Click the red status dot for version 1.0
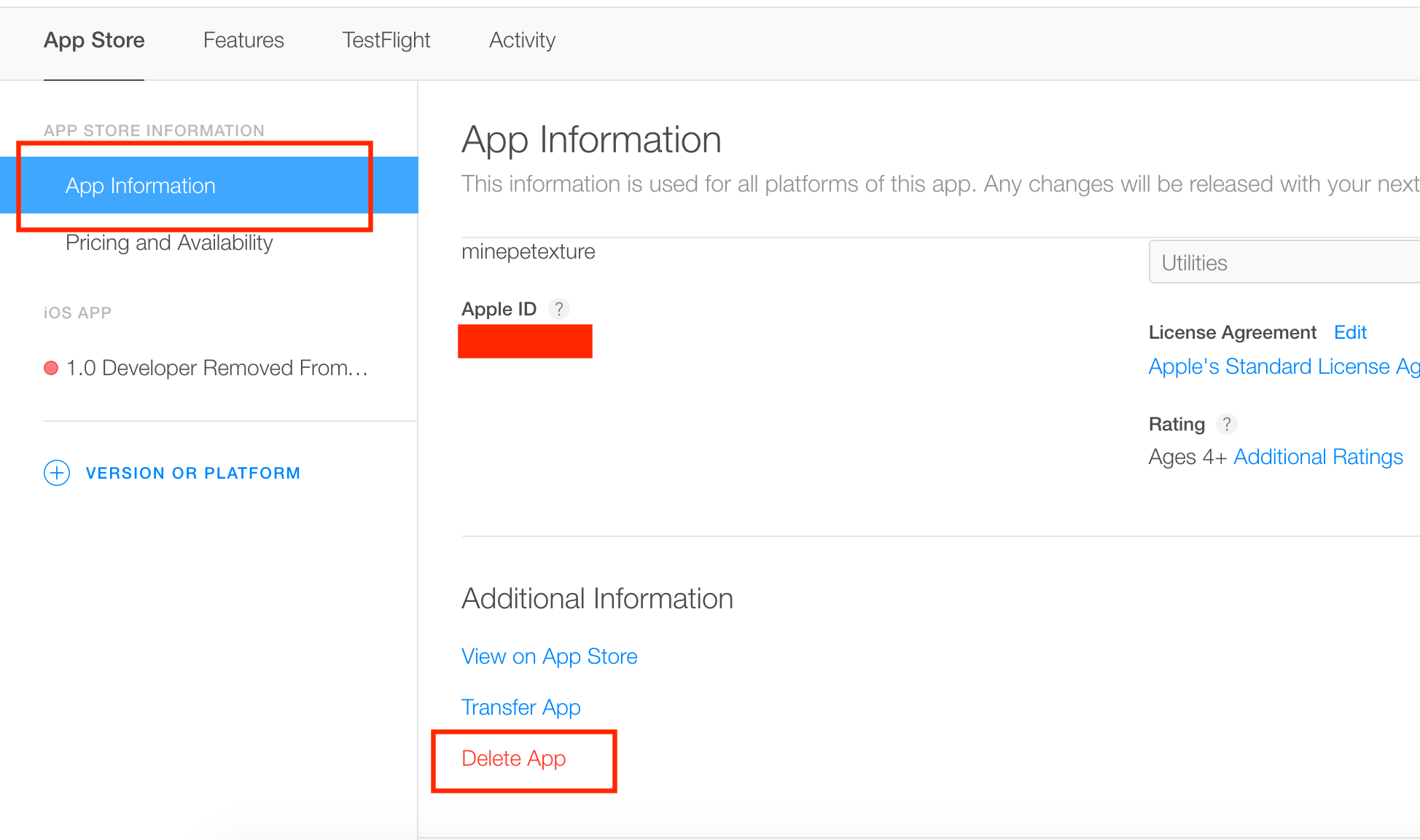This screenshot has height=840, width=1420. coord(51,368)
